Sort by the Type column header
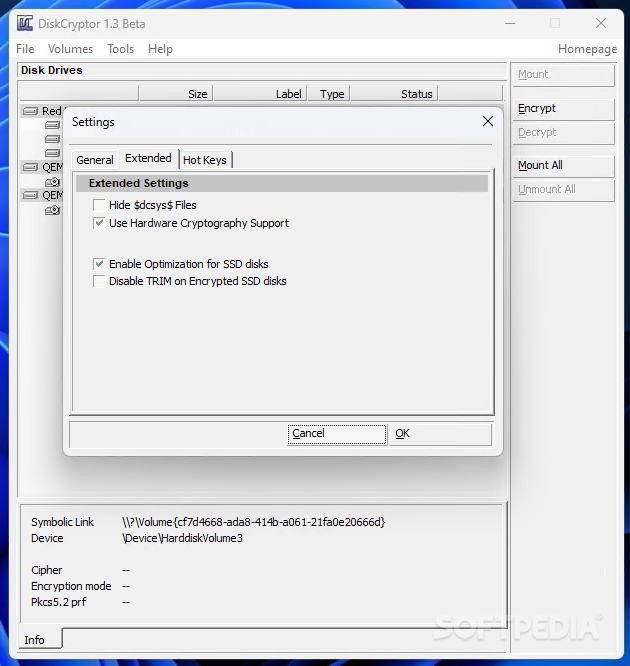Image resolution: width=630 pixels, height=666 pixels. coord(329,93)
